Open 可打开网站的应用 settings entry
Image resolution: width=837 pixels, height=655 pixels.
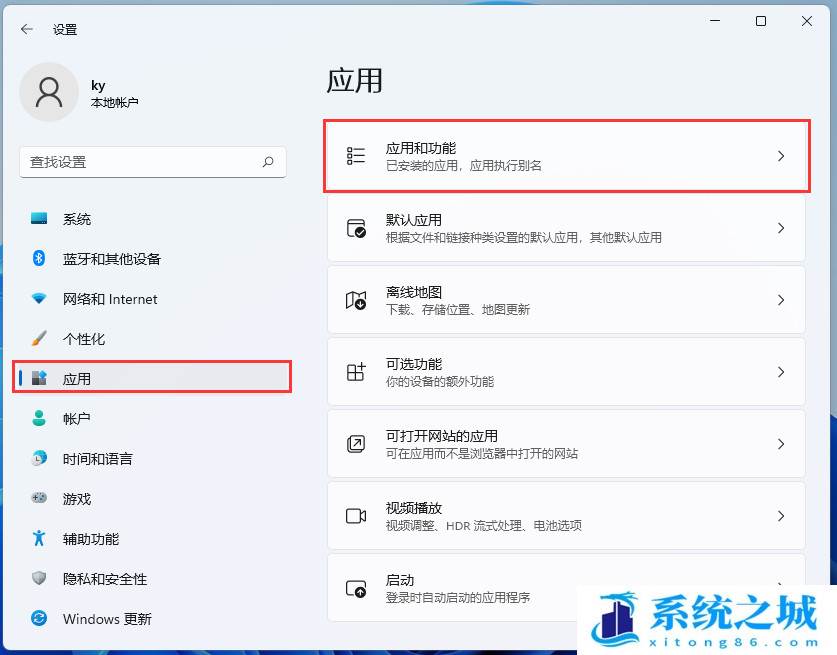(566, 444)
